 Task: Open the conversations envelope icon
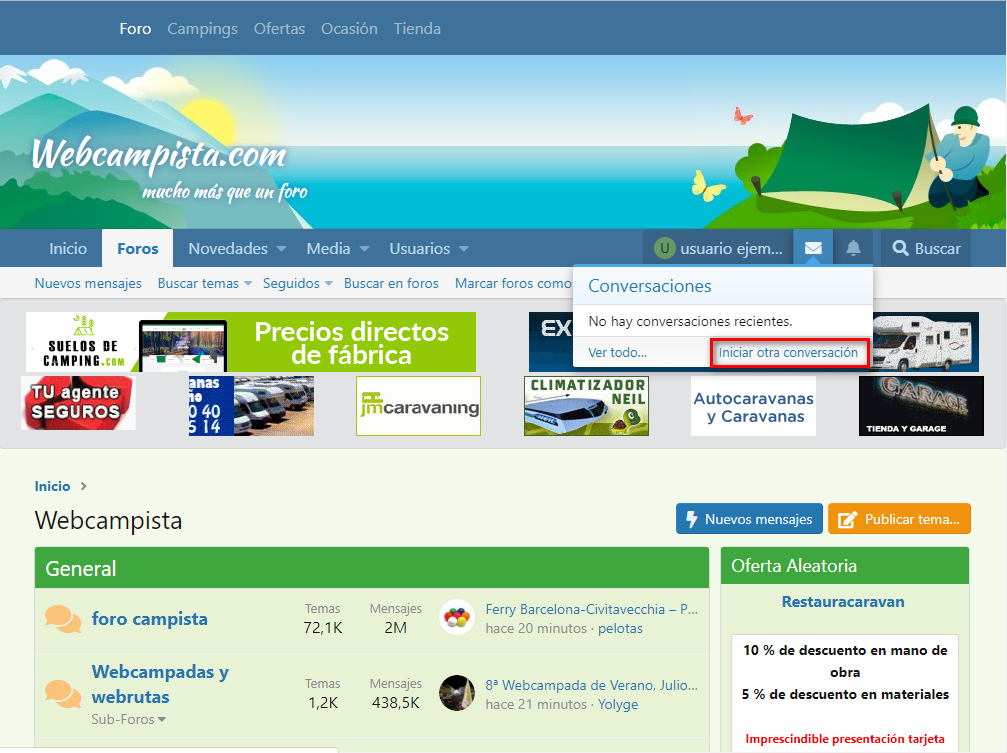point(813,248)
